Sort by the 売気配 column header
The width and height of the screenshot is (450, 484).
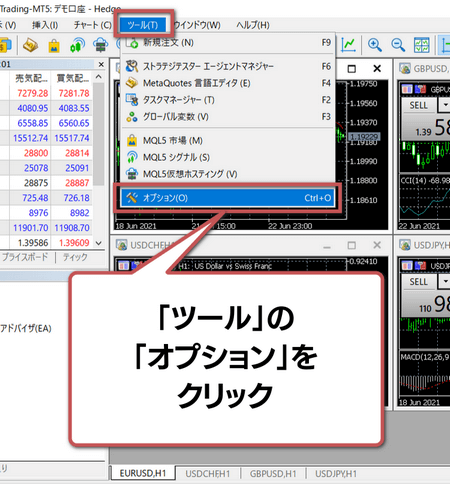tap(31, 78)
